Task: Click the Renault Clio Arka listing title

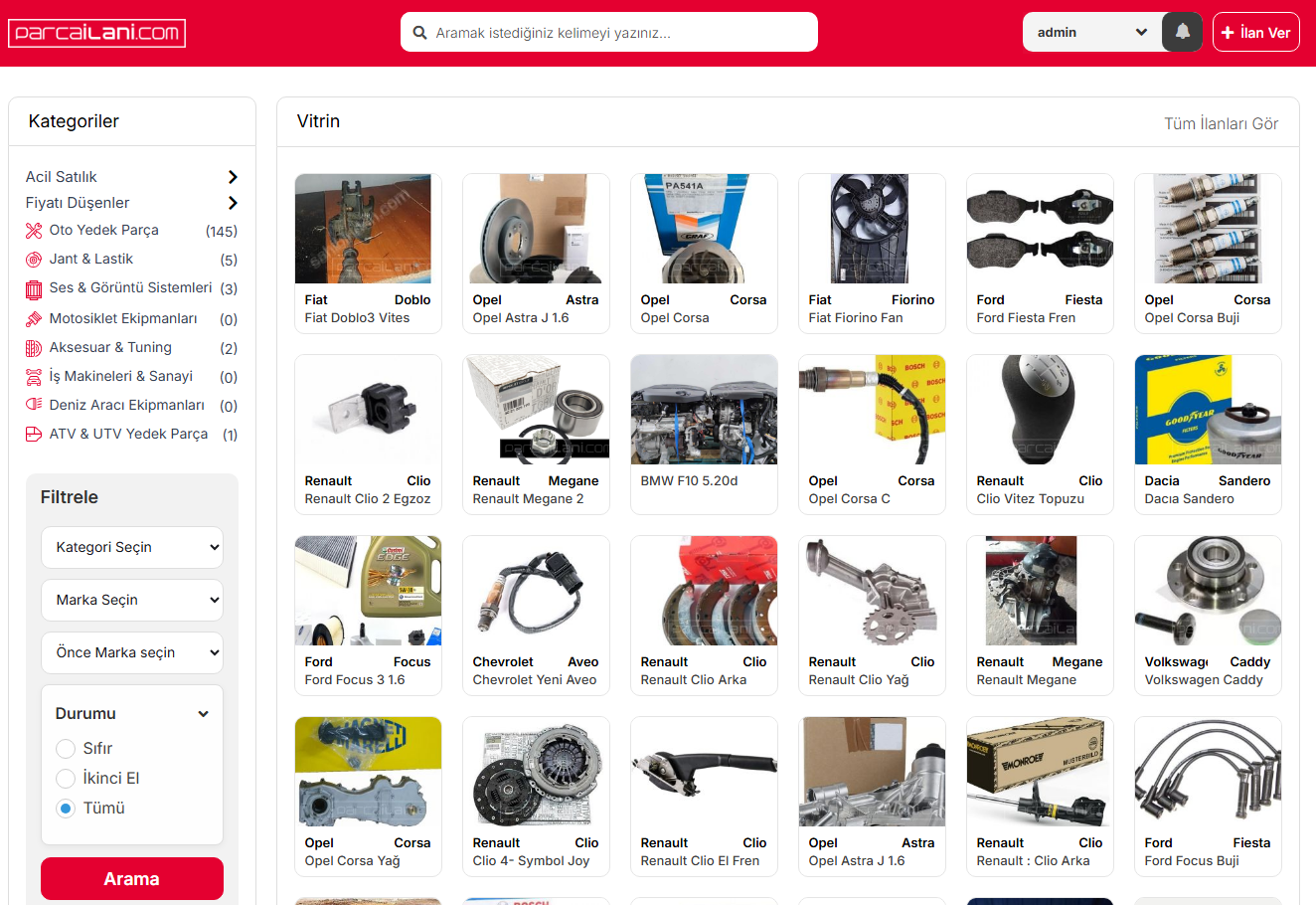Action: [694, 680]
